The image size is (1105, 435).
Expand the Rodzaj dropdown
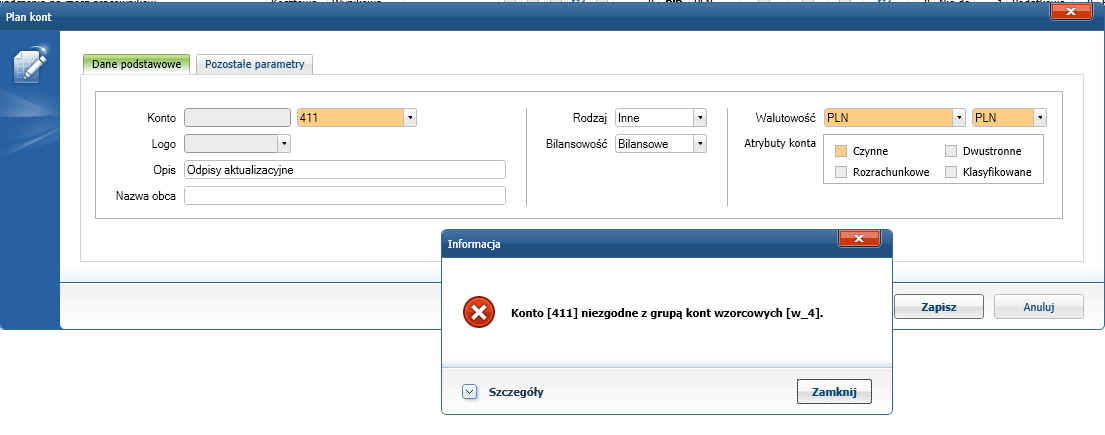pyautogui.click(x=700, y=118)
